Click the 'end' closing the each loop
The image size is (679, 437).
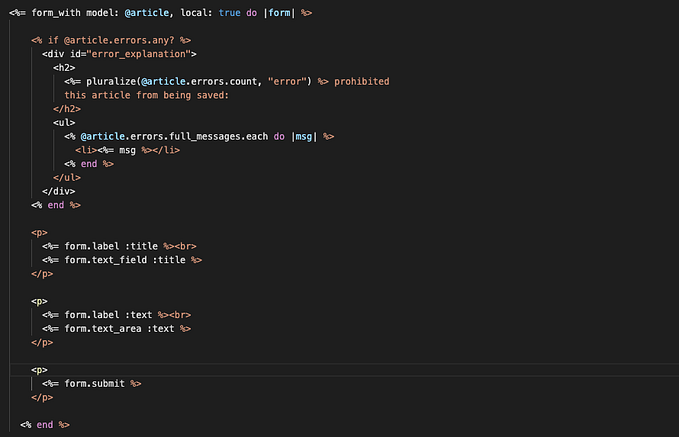(x=89, y=164)
